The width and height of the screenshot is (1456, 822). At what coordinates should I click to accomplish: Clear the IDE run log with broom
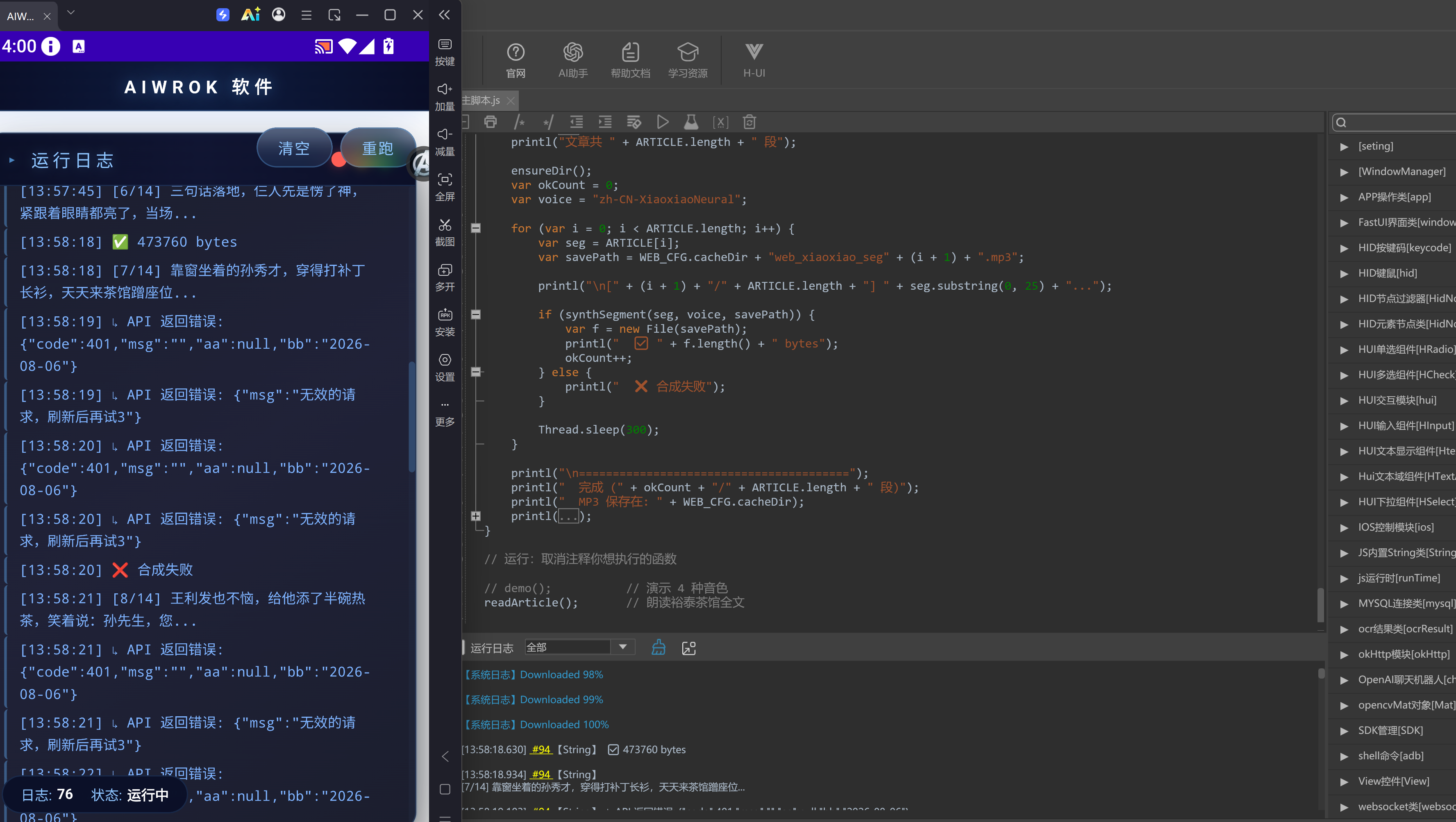pos(659,647)
